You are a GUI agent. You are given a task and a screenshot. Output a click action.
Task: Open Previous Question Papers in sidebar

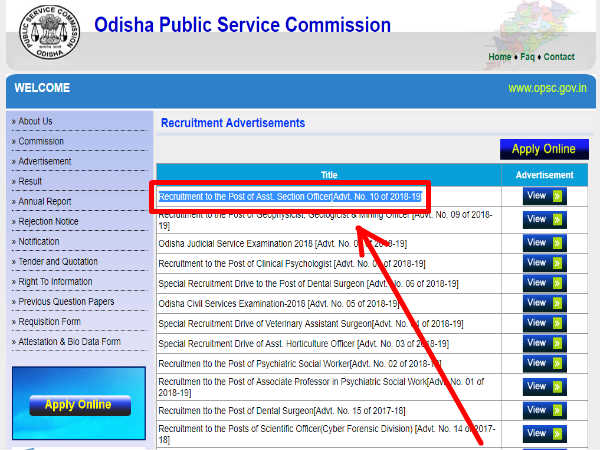[66, 302]
